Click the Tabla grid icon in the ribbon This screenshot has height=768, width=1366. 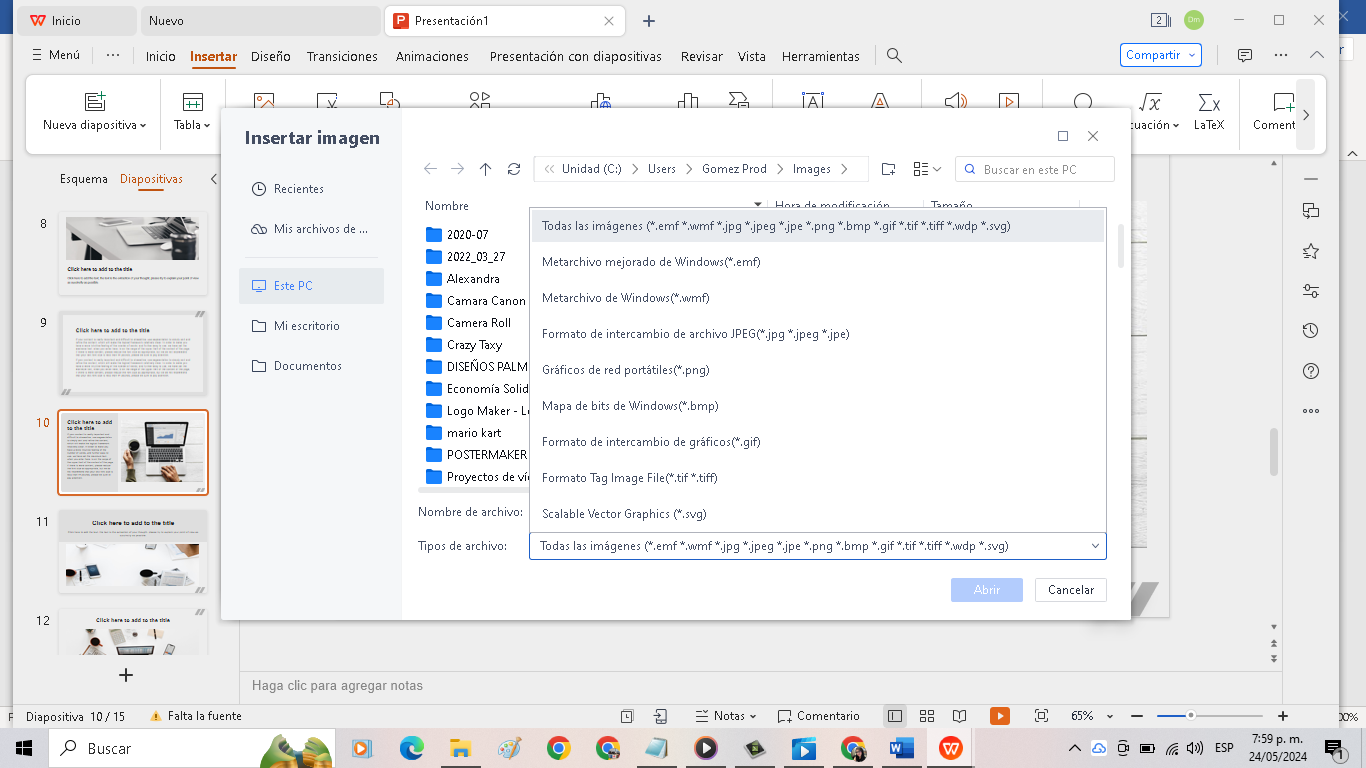pyautogui.click(x=192, y=101)
